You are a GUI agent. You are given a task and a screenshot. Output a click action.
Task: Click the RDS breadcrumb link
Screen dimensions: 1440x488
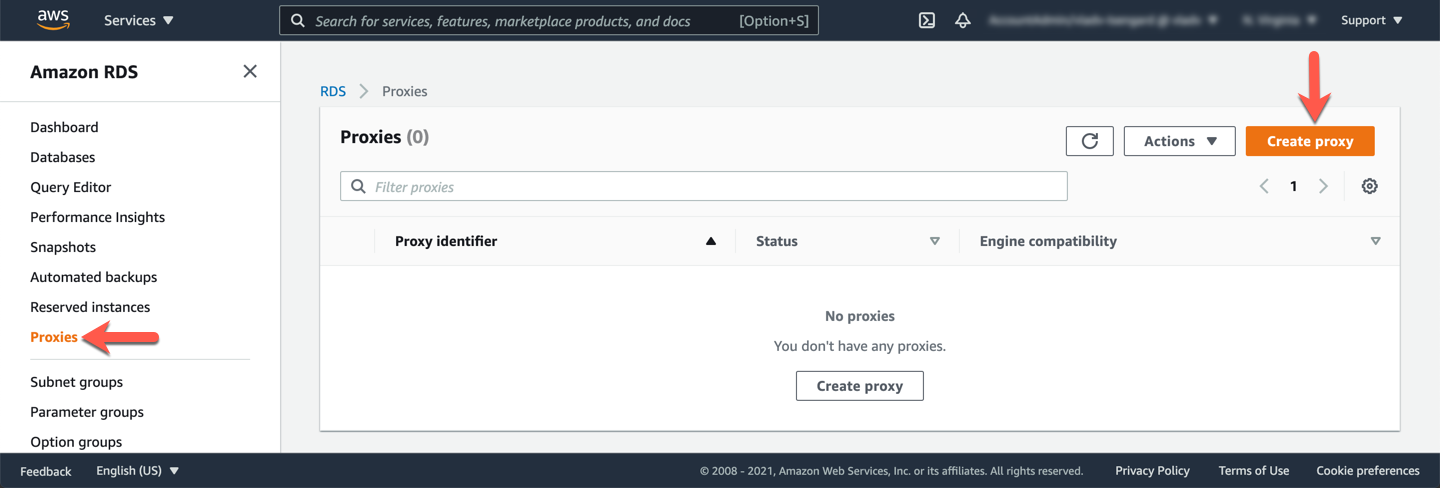pyautogui.click(x=333, y=91)
